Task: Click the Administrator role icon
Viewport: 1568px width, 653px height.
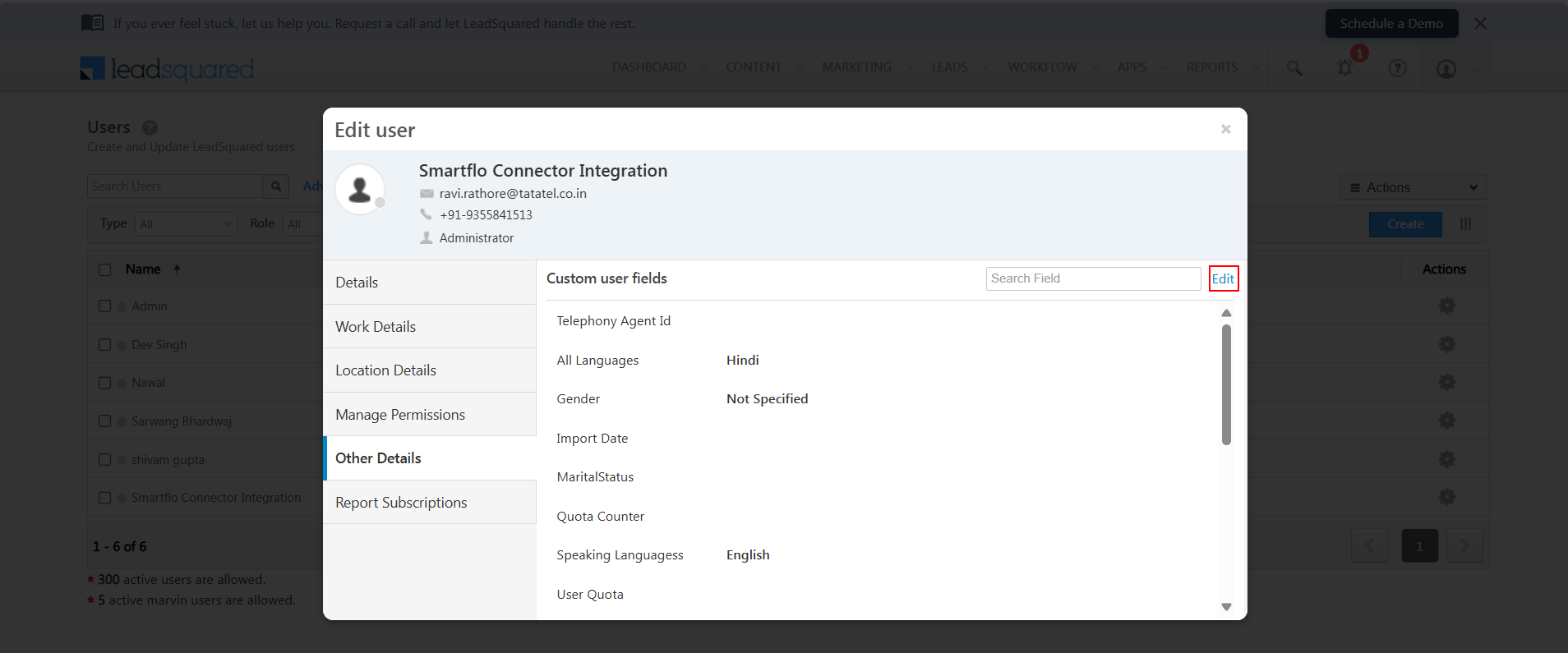Action: [x=427, y=237]
